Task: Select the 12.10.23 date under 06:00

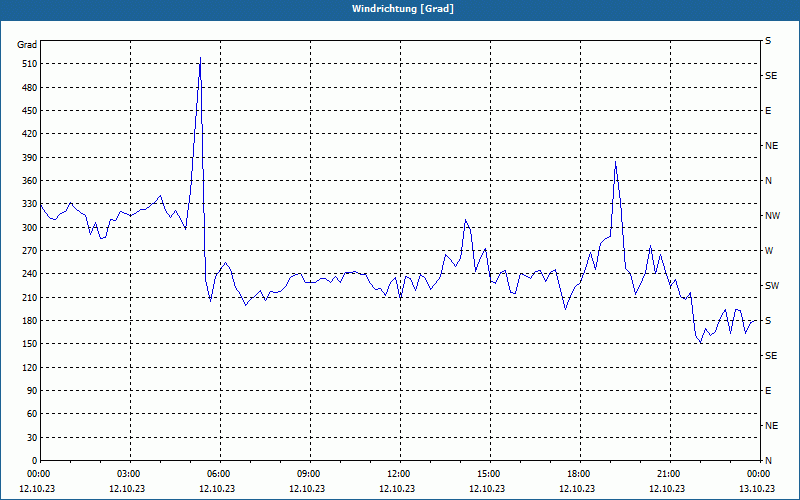Action: pyautogui.click(x=217, y=489)
